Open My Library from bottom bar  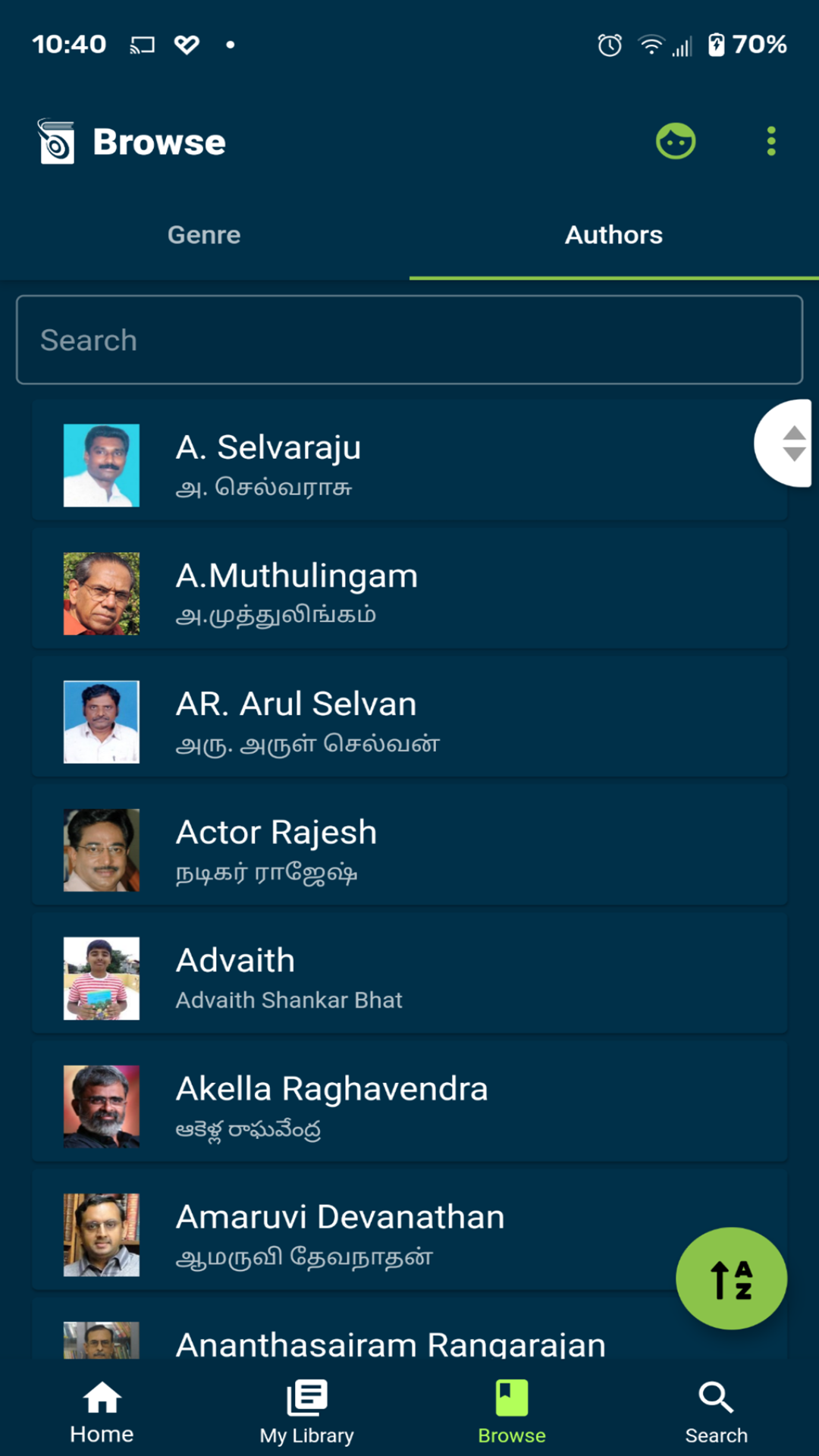click(x=306, y=1412)
